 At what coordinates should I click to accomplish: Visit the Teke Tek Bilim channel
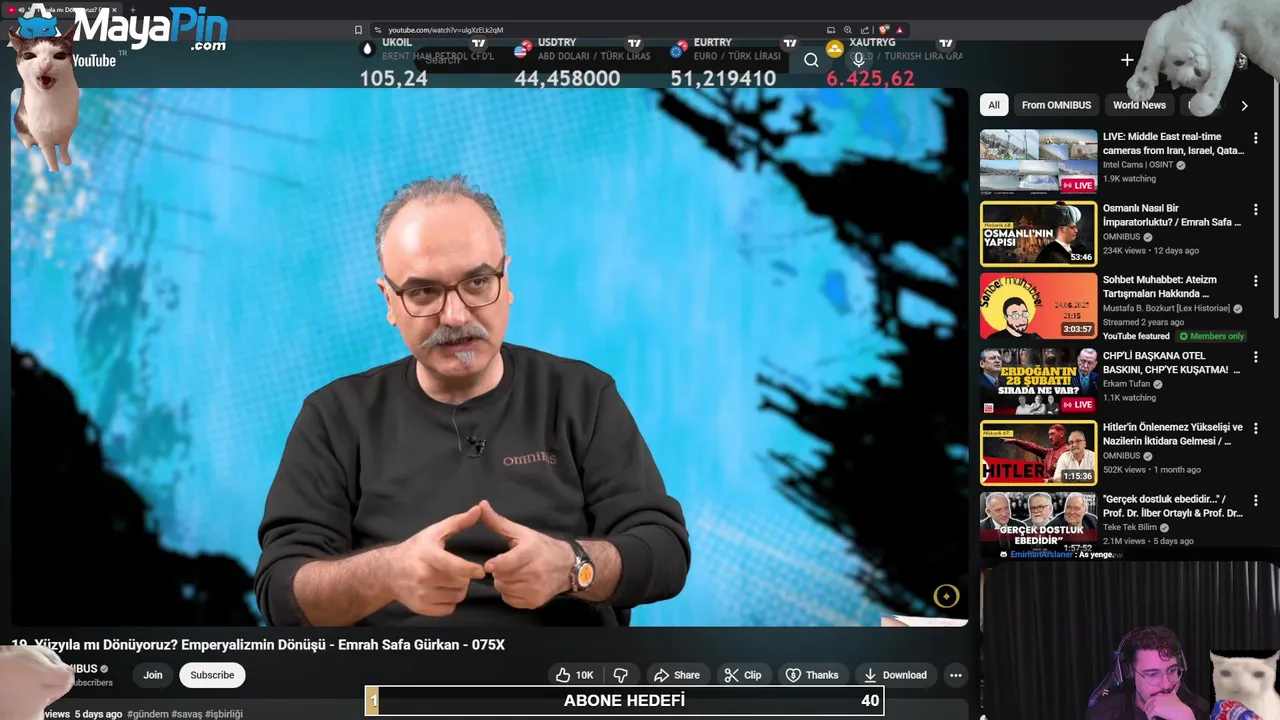(x=1130, y=527)
